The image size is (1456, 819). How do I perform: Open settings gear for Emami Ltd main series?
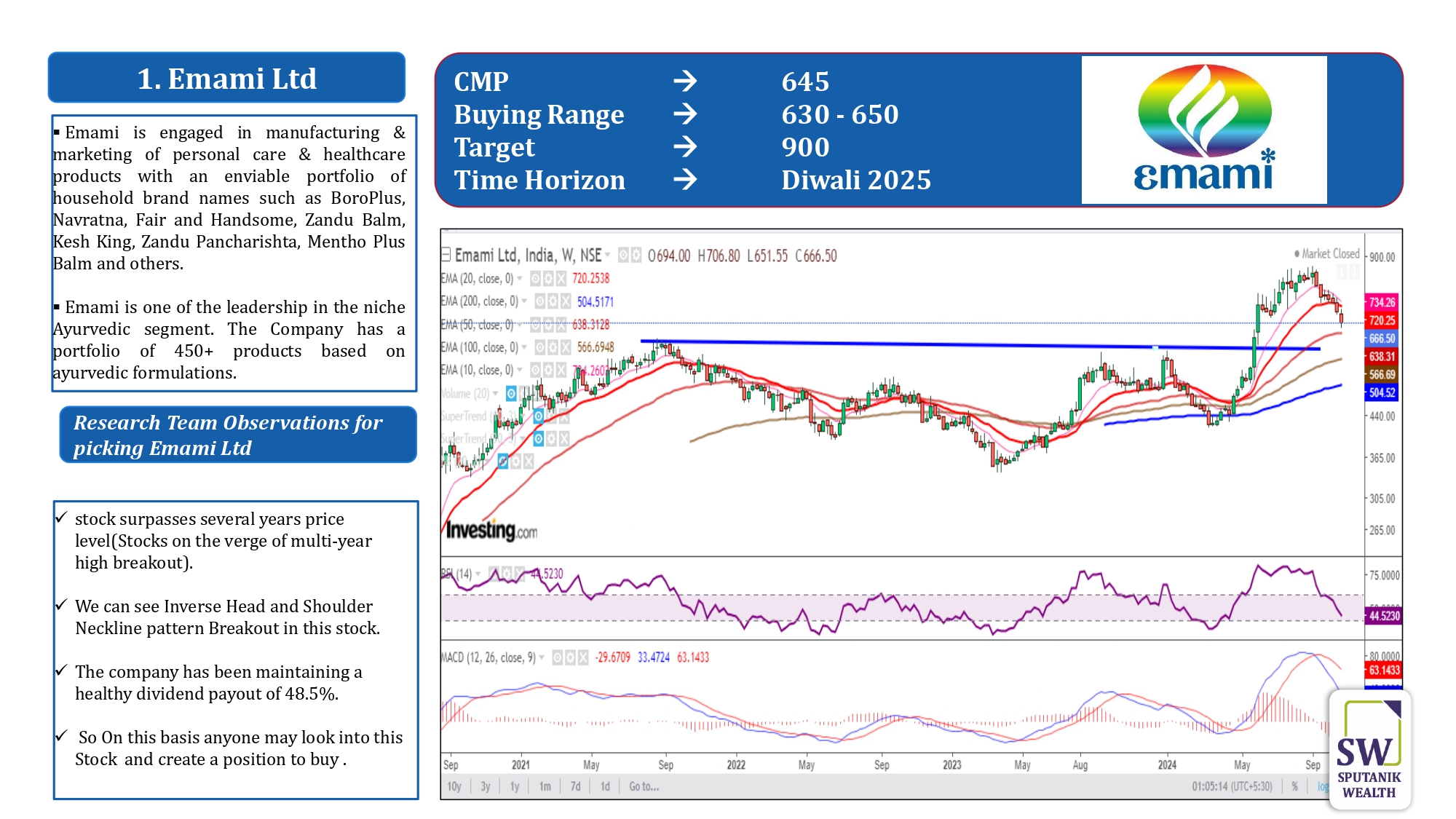(x=636, y=256)
